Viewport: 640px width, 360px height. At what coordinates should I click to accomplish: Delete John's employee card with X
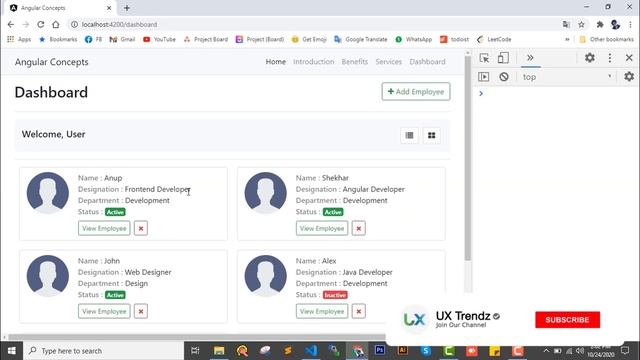click(141, 311)
